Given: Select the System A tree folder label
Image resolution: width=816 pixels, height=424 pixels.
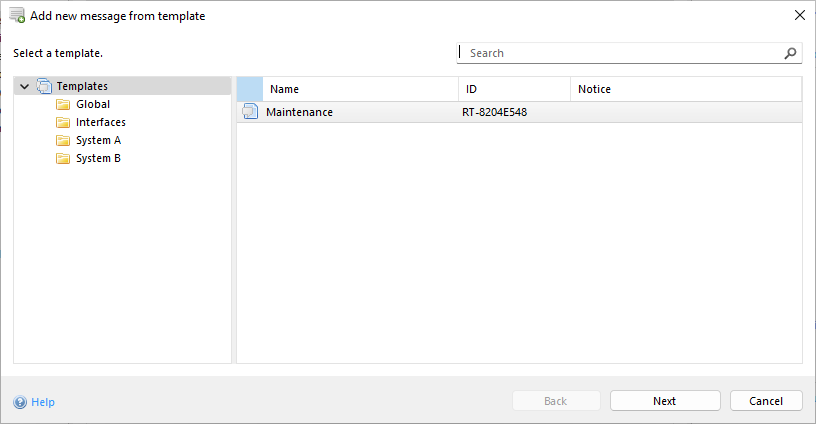Looking at the screenshot, I should 98,141.
